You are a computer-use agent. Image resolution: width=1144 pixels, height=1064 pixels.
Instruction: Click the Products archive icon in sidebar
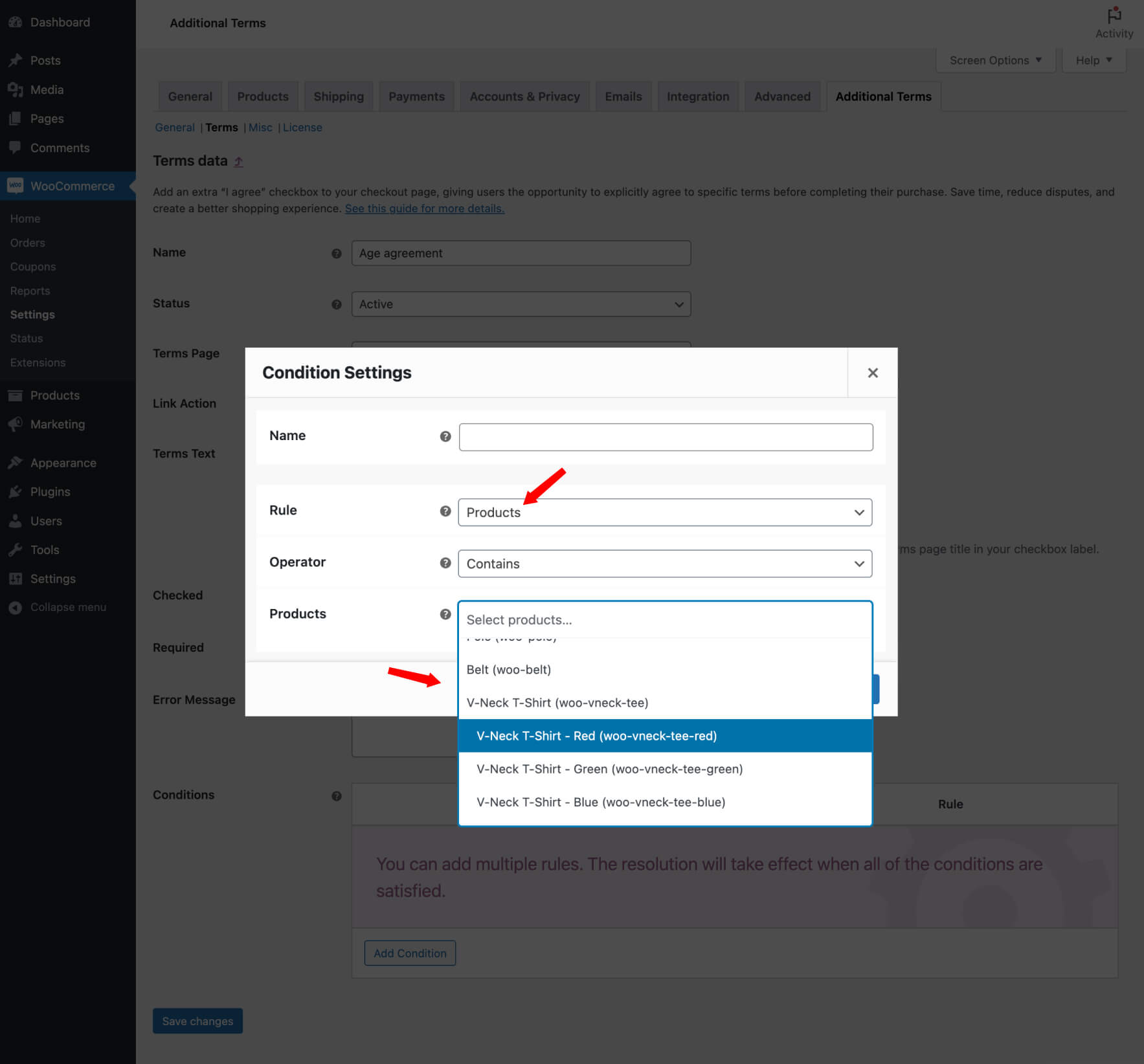(16, 395)
